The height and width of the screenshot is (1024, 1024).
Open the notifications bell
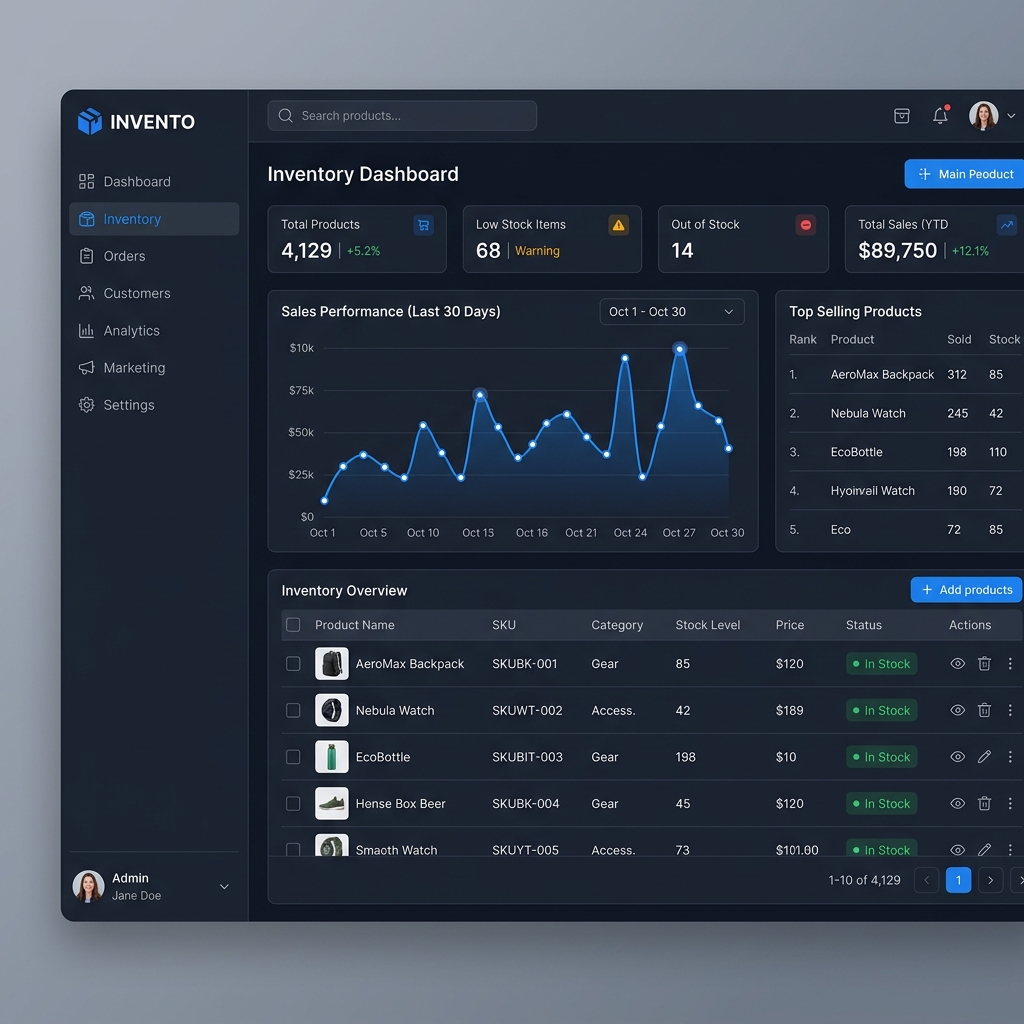tap(940, 116)
